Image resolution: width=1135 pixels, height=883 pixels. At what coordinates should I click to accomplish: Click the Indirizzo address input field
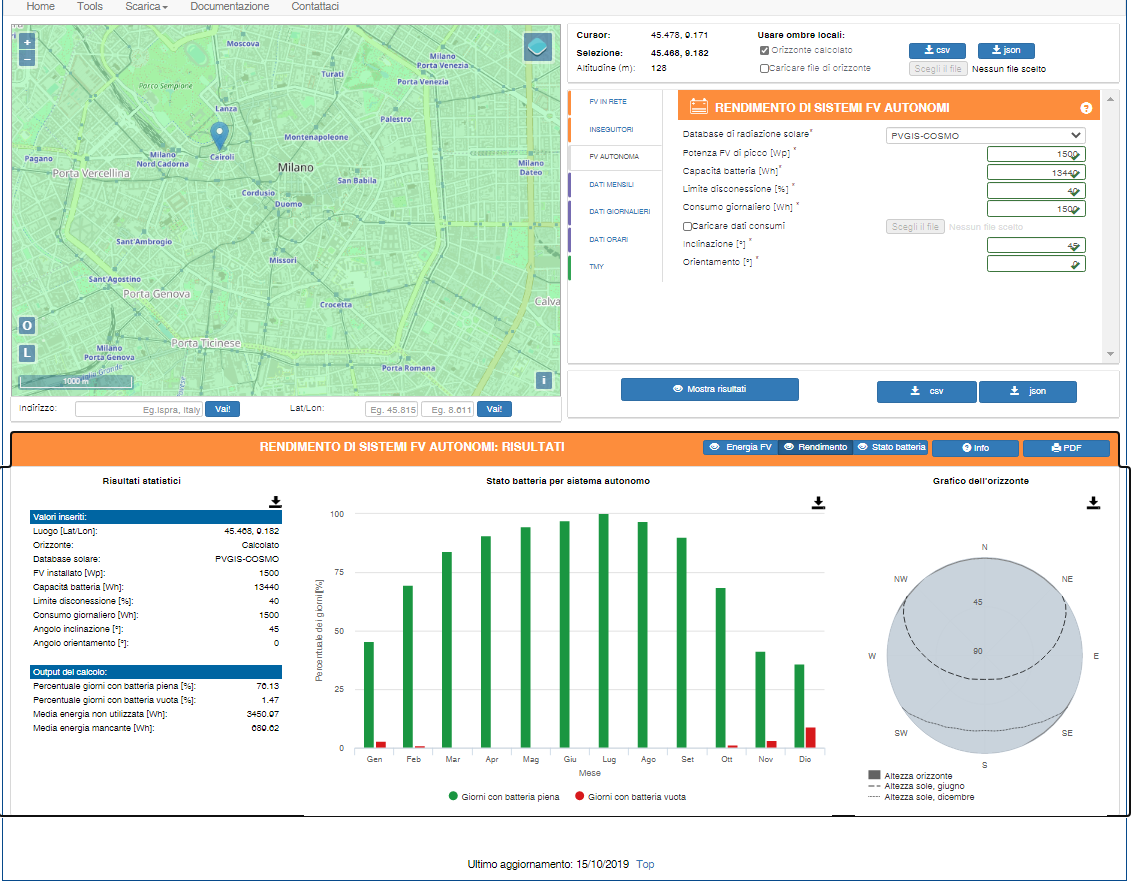pos(138,410)
